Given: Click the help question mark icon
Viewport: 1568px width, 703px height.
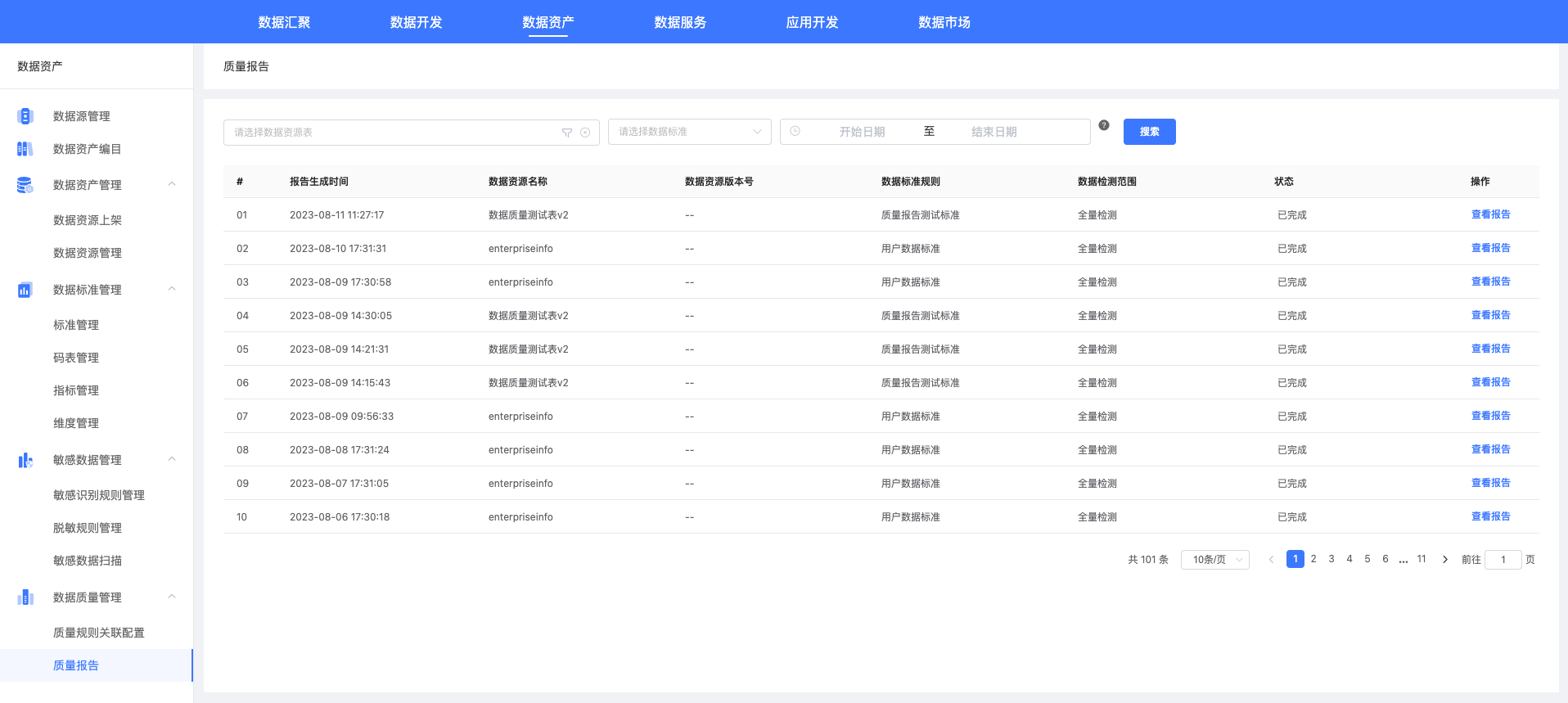Looking at the screenshot, I should tap(1104, 125).
